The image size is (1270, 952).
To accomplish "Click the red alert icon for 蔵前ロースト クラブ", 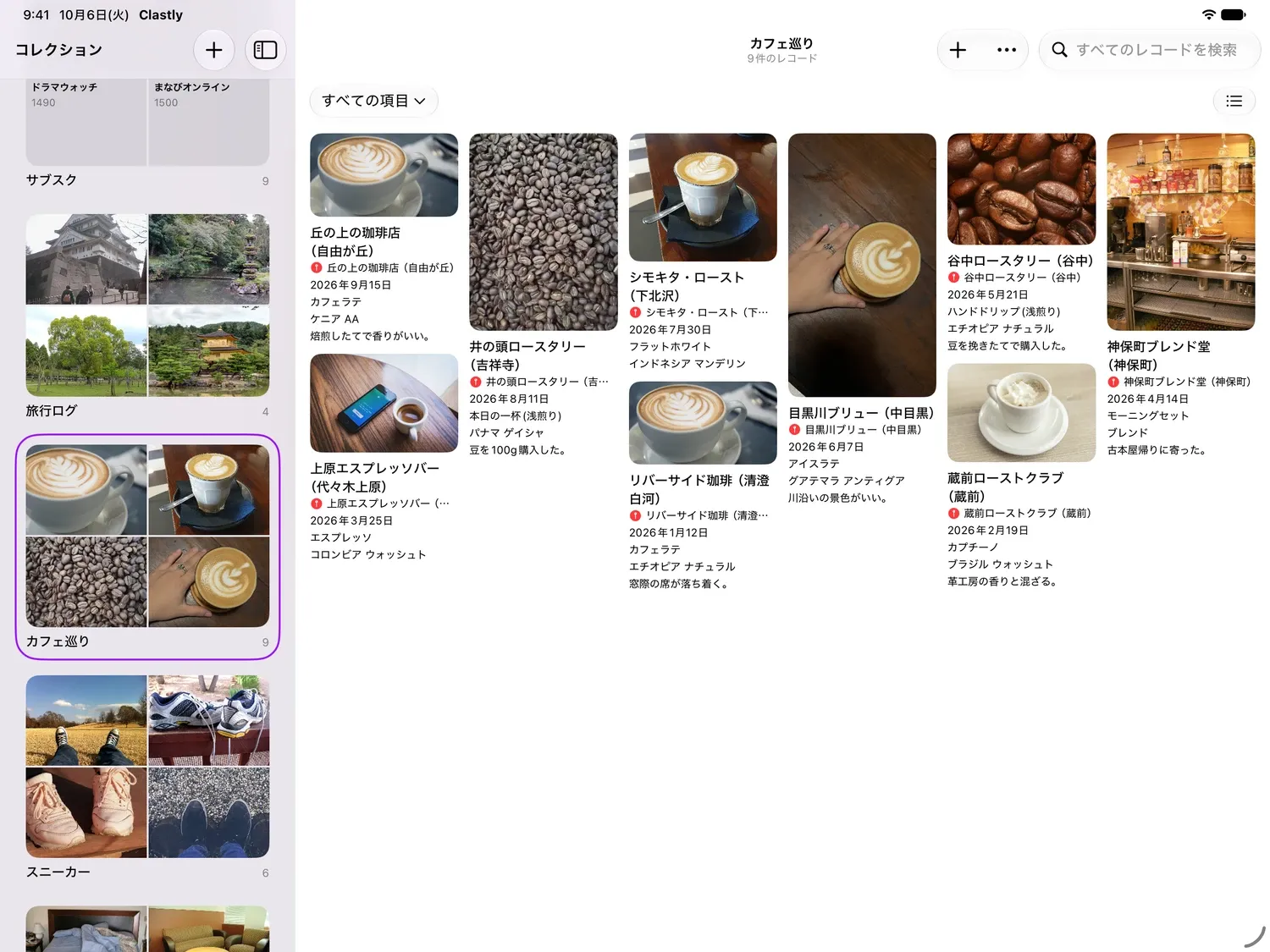I will 953,514.
